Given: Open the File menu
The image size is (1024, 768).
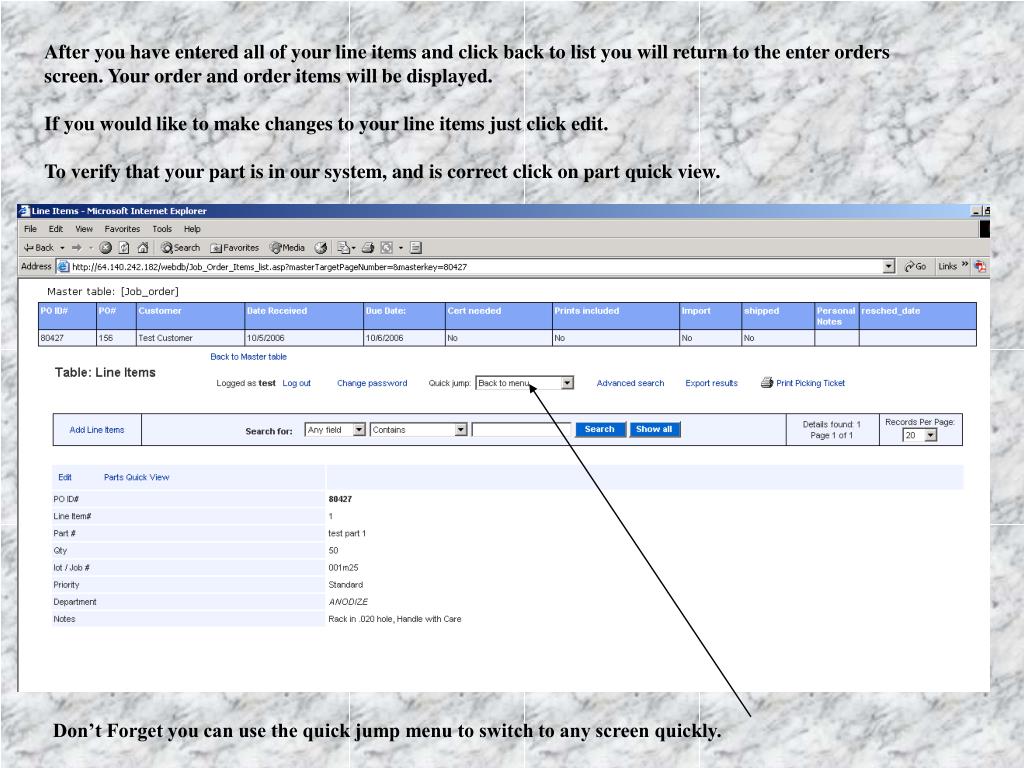Looking at the screenshot, I should pyautogui.click(x=30, y=229).
